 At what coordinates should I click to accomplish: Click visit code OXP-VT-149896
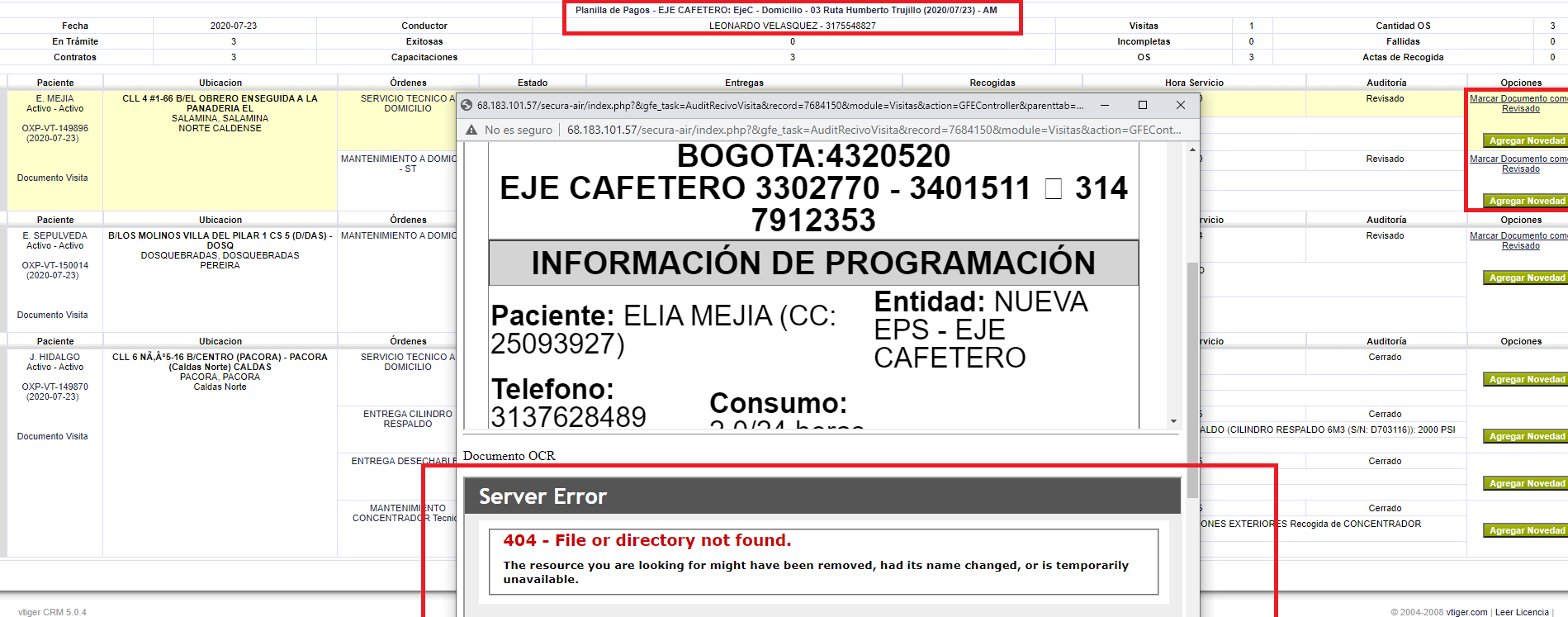[x=54, y=128]
